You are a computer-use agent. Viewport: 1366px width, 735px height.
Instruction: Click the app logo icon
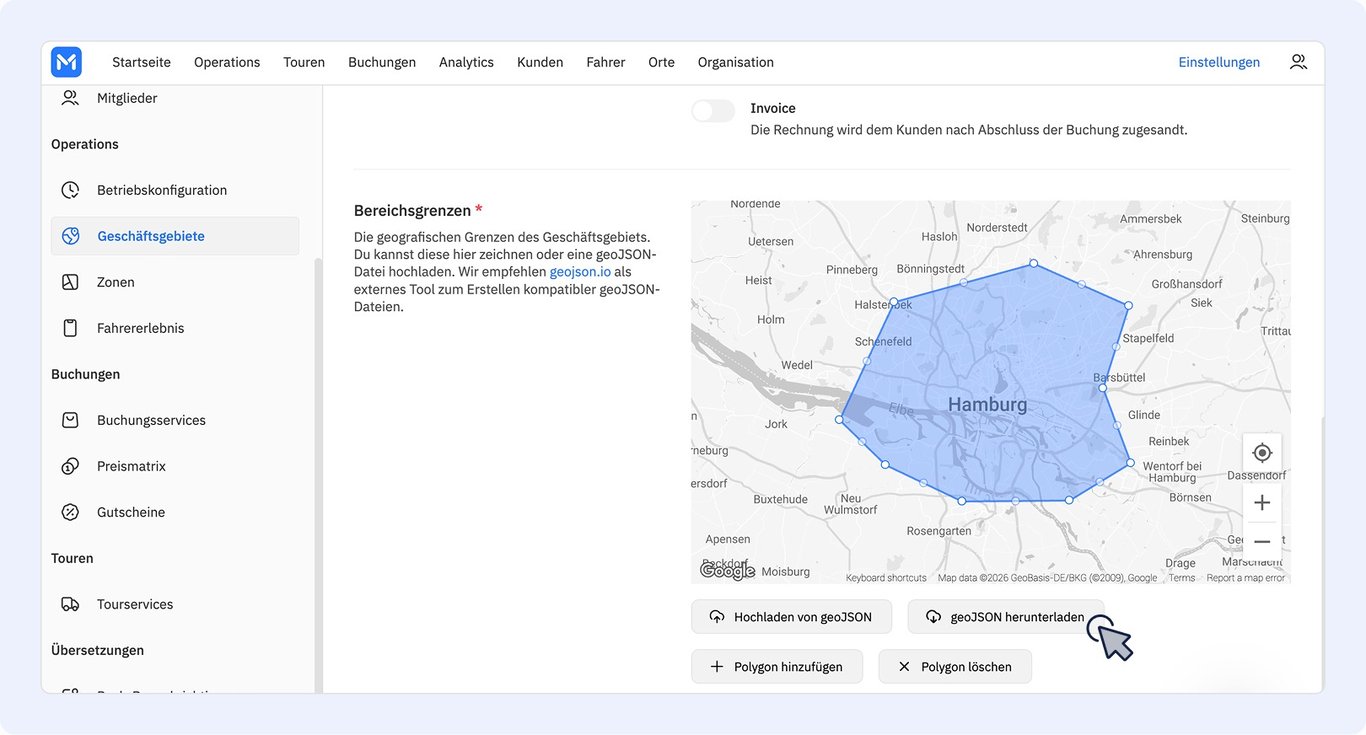tap(67, 62)
